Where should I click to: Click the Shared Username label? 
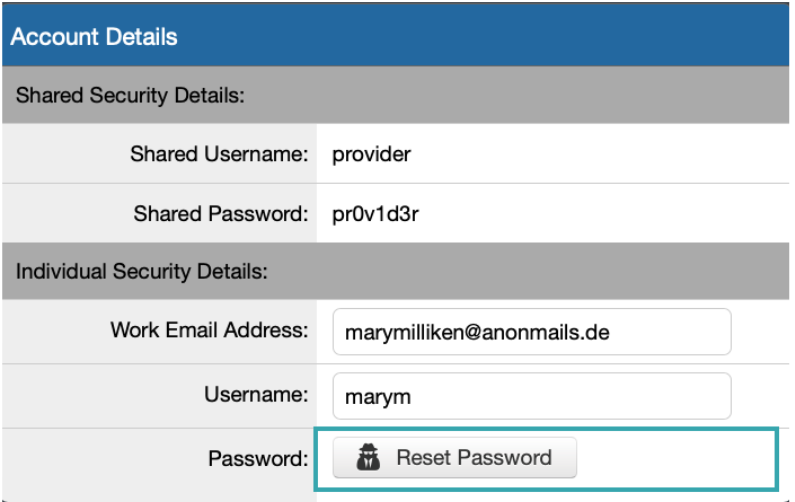(x=219, y=154)
